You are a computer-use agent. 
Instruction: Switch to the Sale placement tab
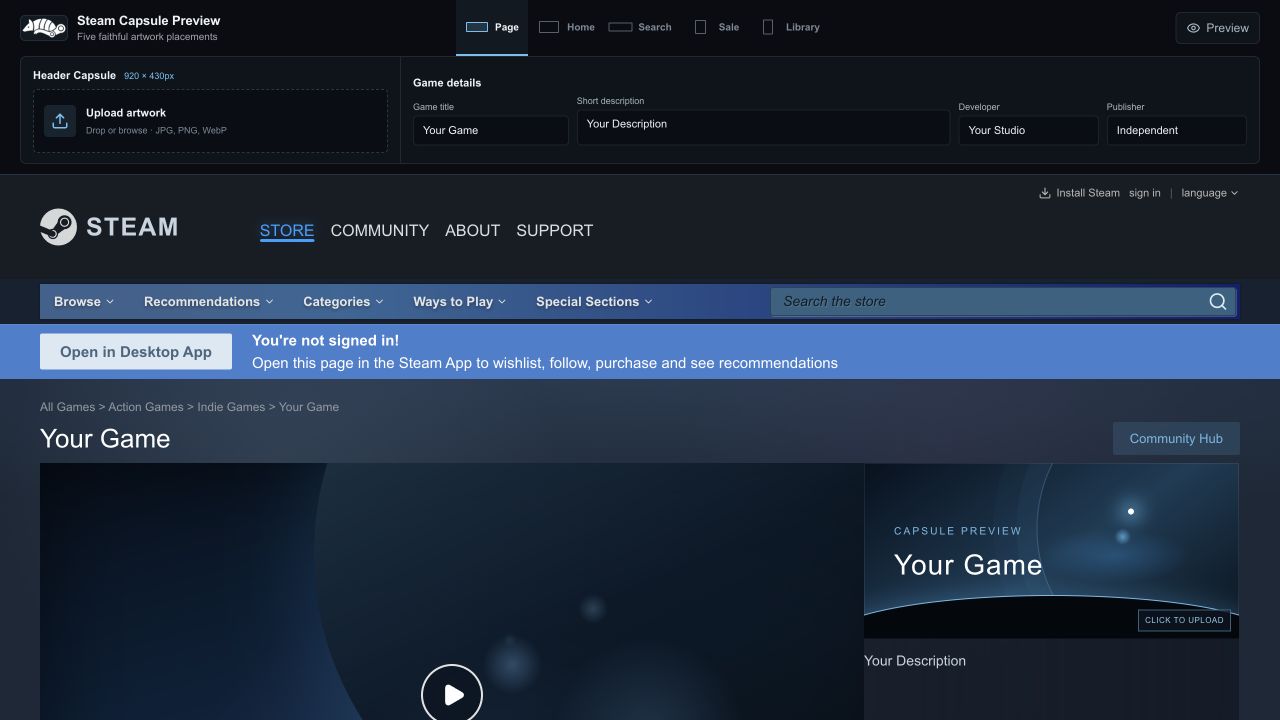(x=717, y=27)
